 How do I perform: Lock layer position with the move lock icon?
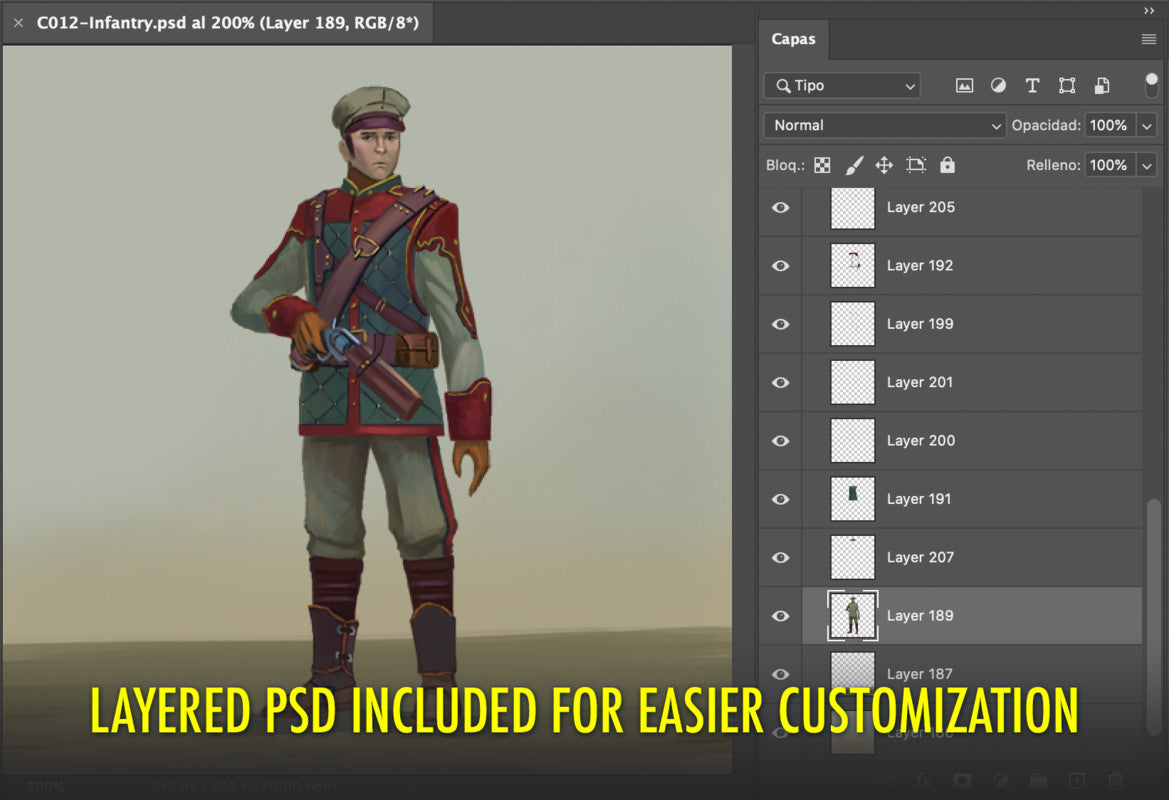(884, 164)
